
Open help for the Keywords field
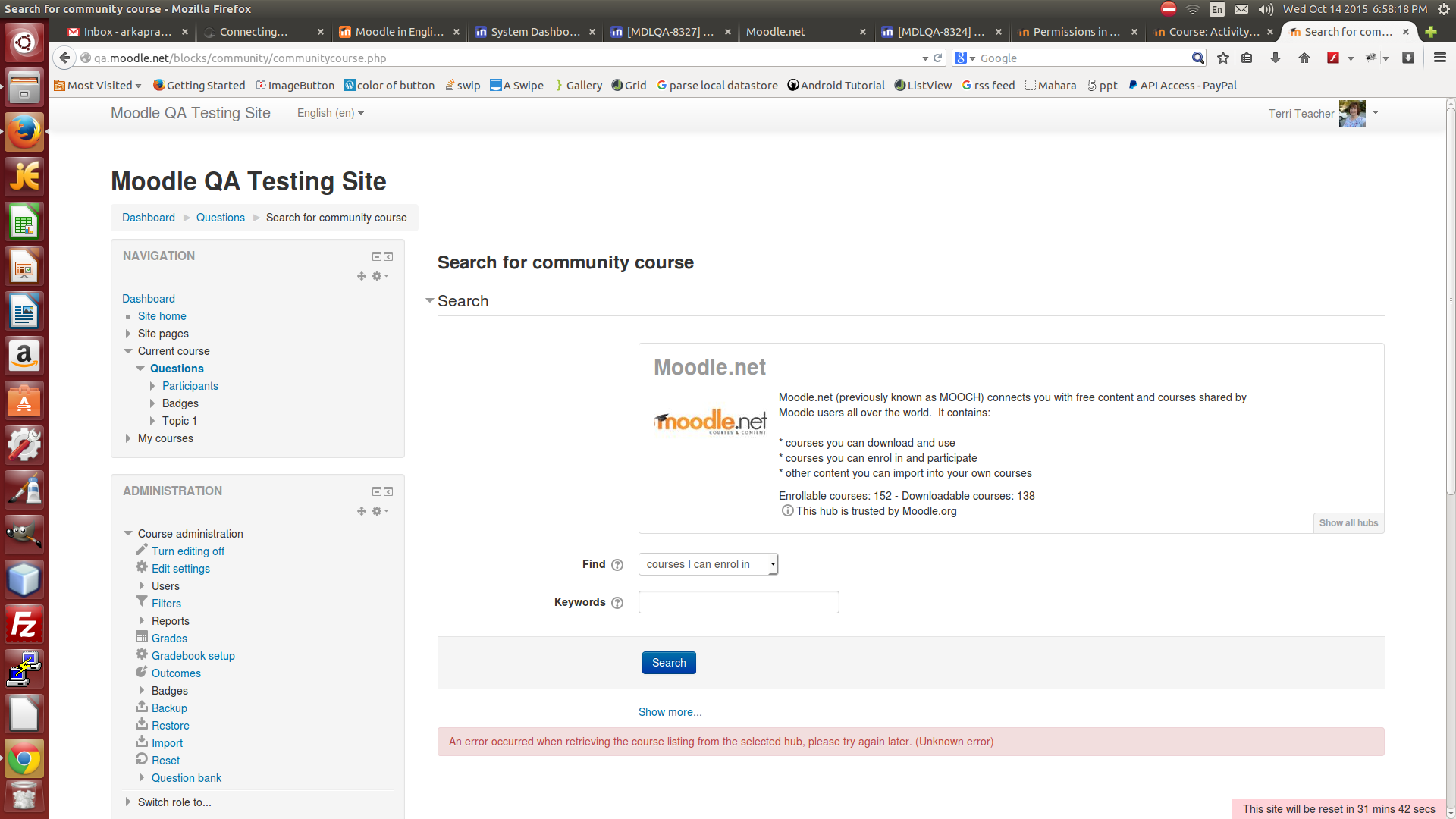tap(617, 603)
